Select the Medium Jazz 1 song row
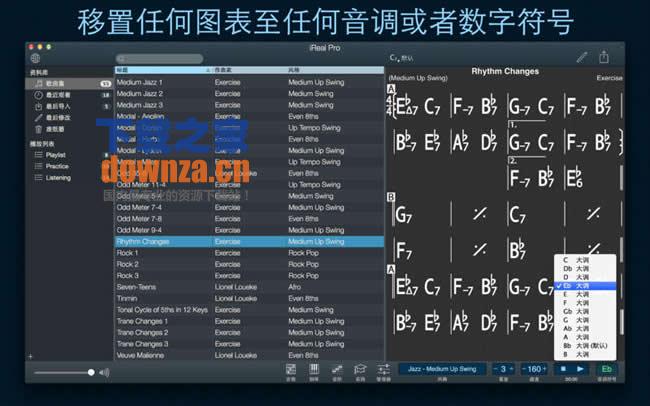This screenshot has width=650, height=406. click(x=249, y=83)
